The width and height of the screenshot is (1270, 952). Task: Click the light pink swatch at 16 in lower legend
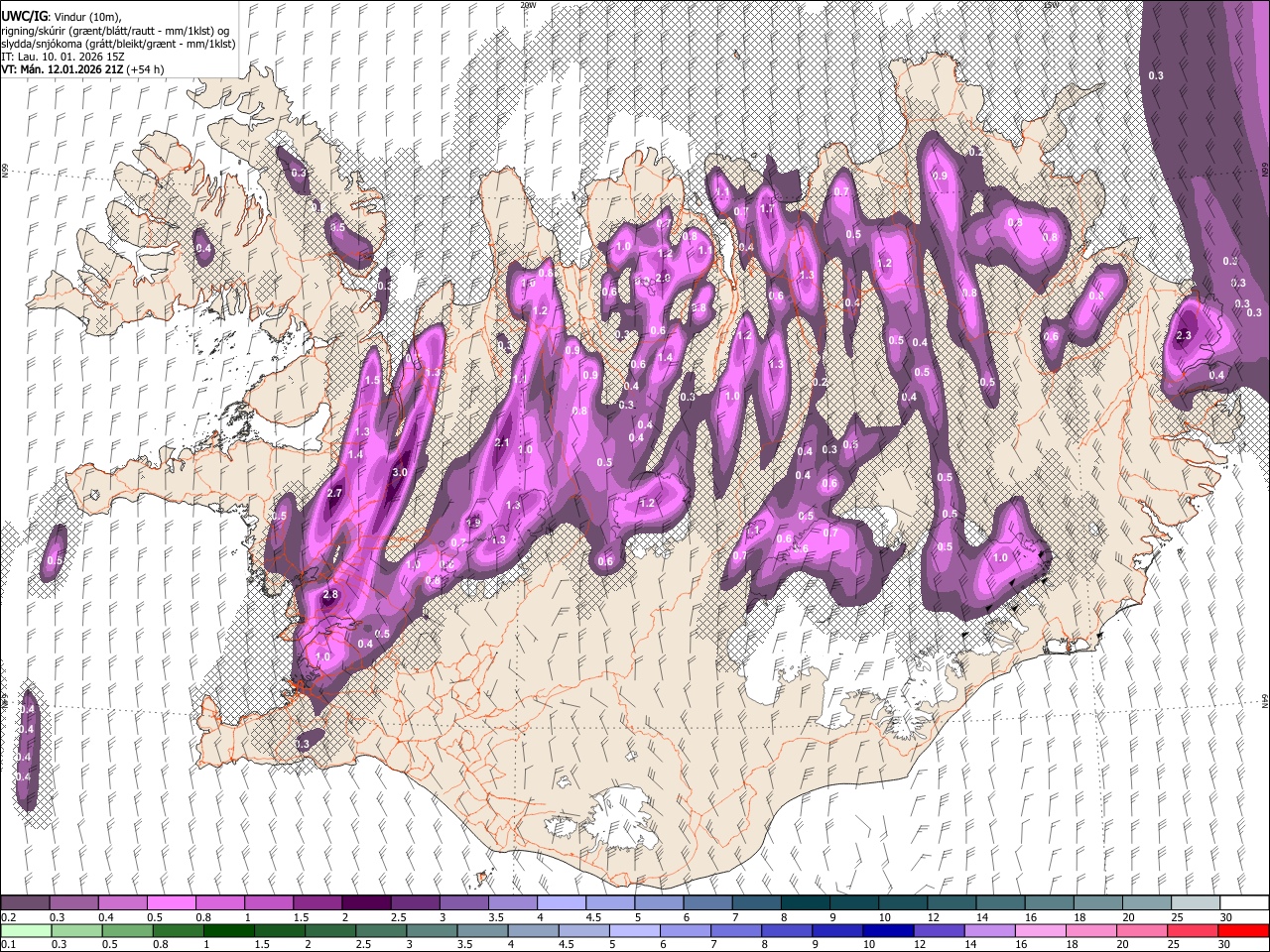[1041, 930]
